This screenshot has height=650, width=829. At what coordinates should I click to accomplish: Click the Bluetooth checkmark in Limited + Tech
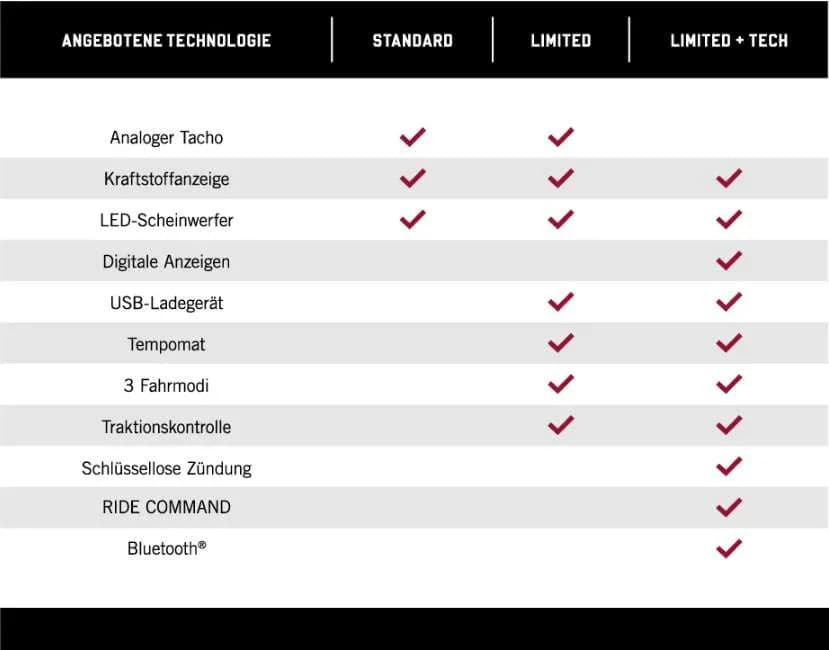(729, 549)
